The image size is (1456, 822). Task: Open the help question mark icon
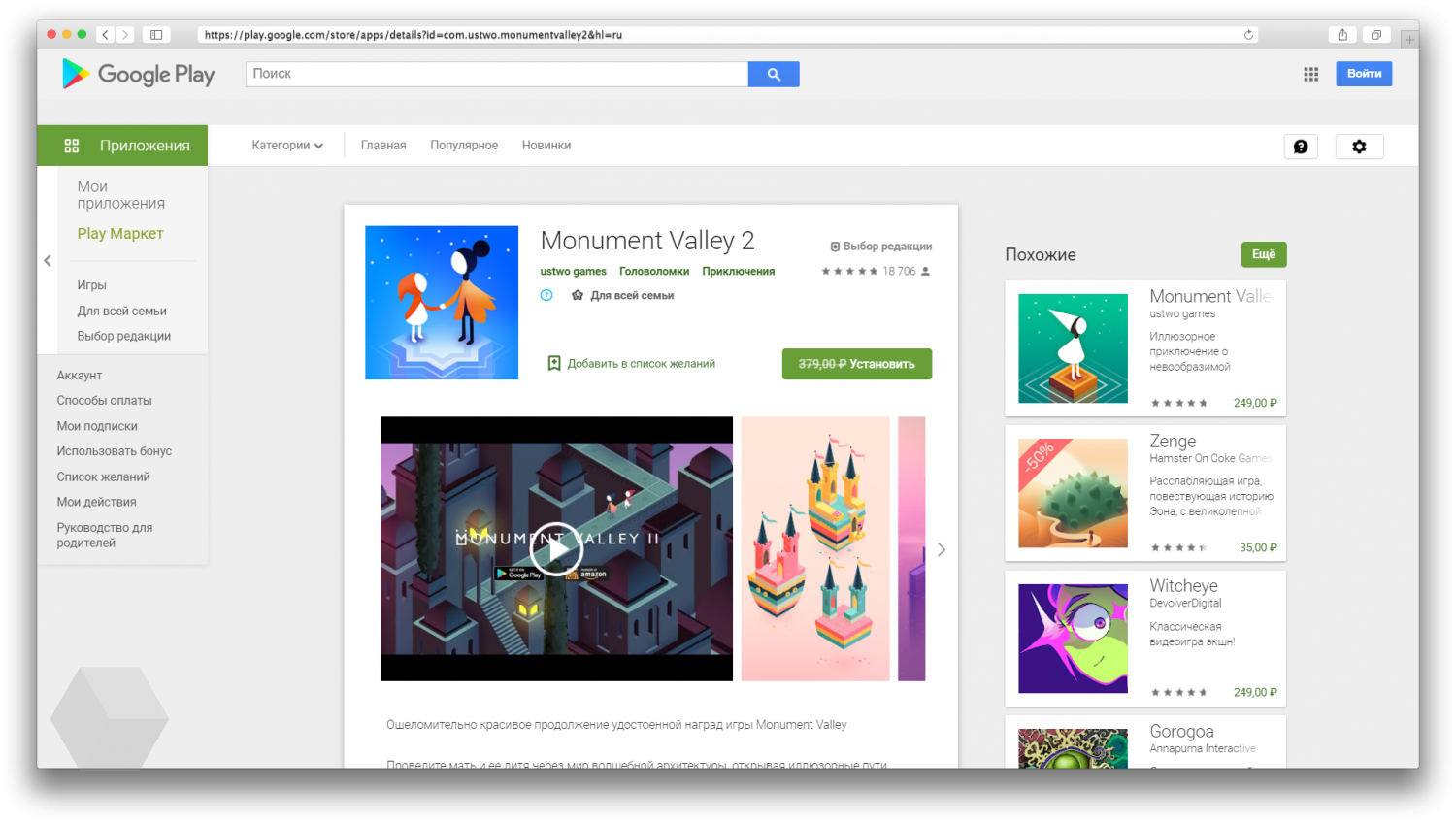coord(1301,147)
